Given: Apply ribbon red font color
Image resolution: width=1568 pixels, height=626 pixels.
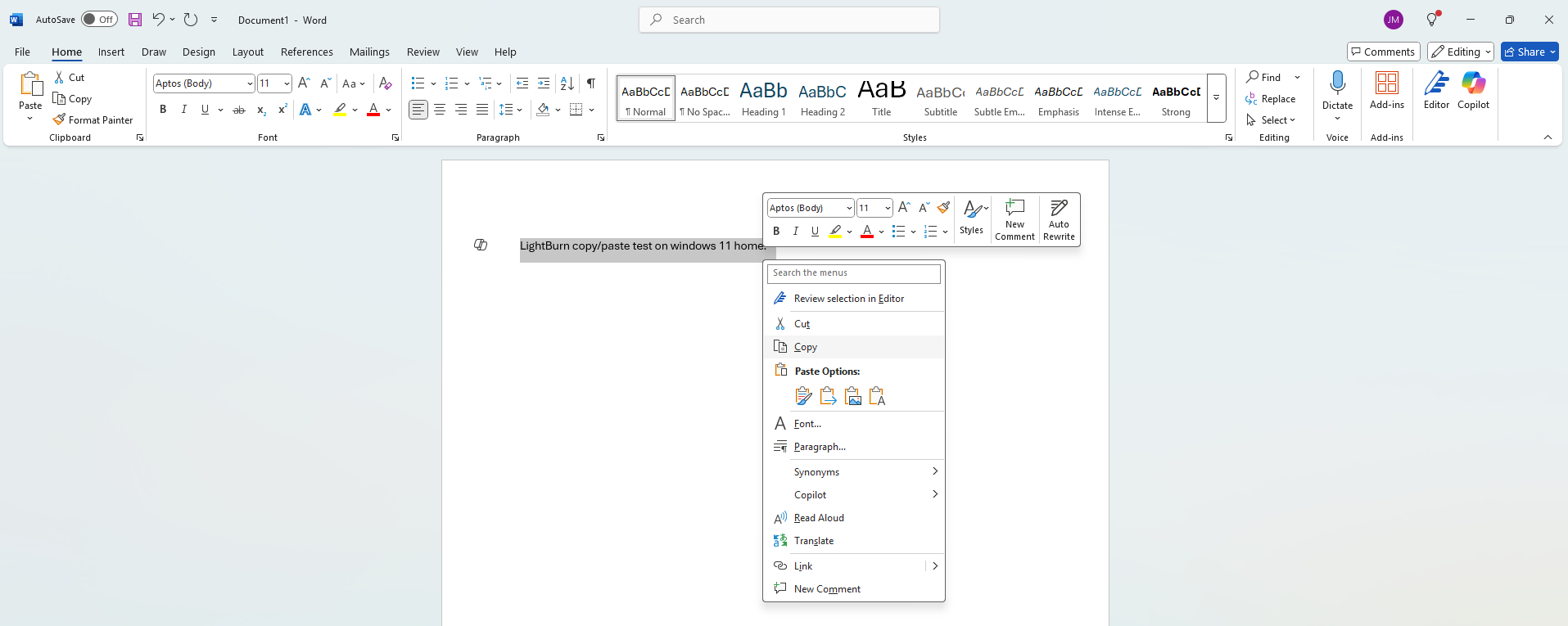Looking at the screenshot, I should point(373,110).
